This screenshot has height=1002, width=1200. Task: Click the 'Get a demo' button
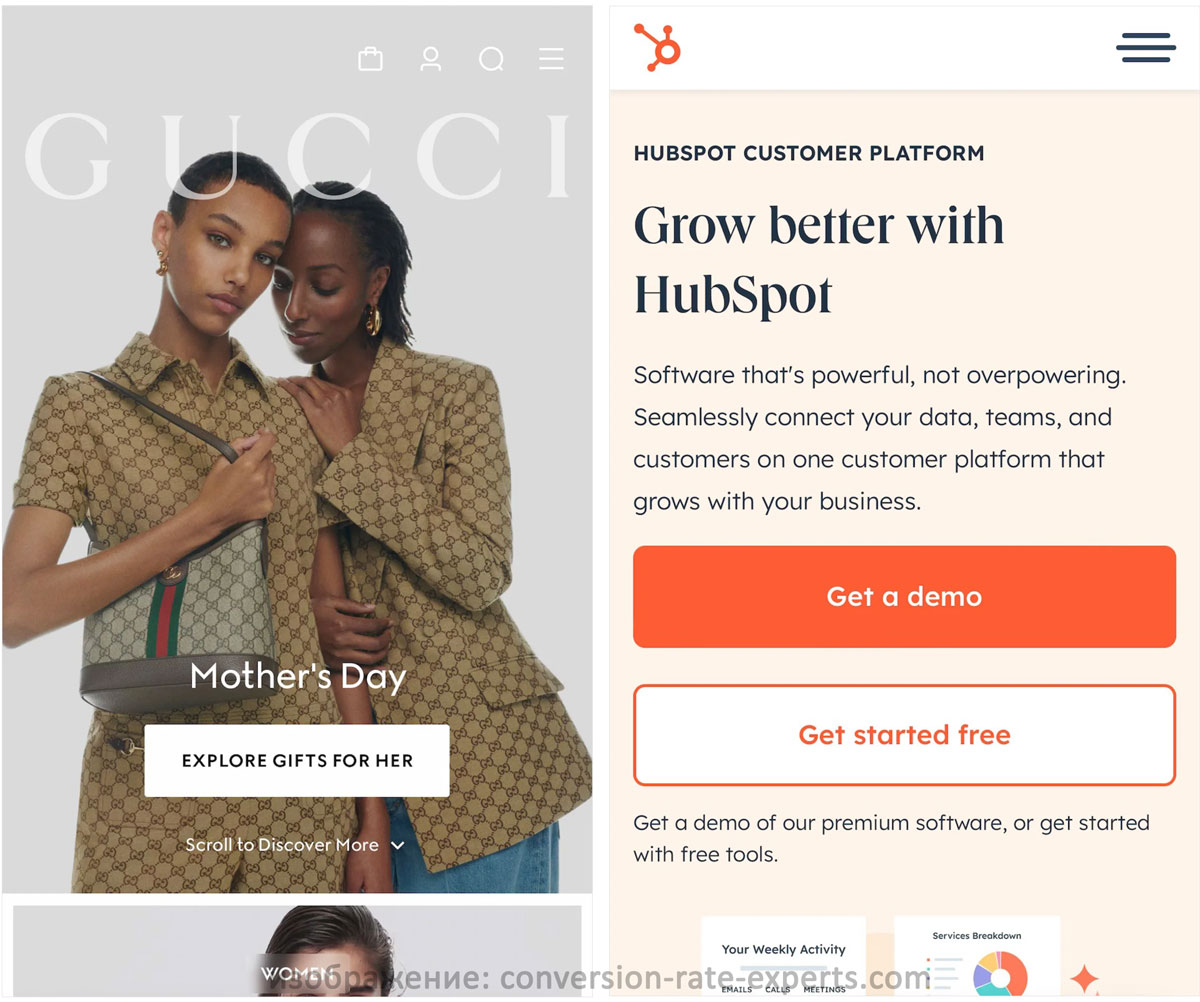point(904,597)
